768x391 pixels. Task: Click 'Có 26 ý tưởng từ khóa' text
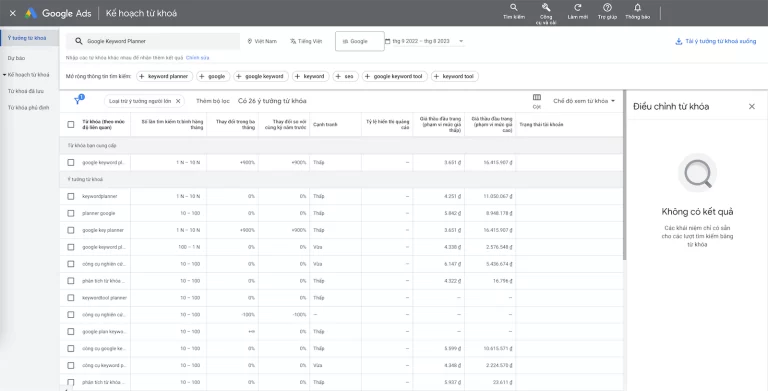point(272,101)
